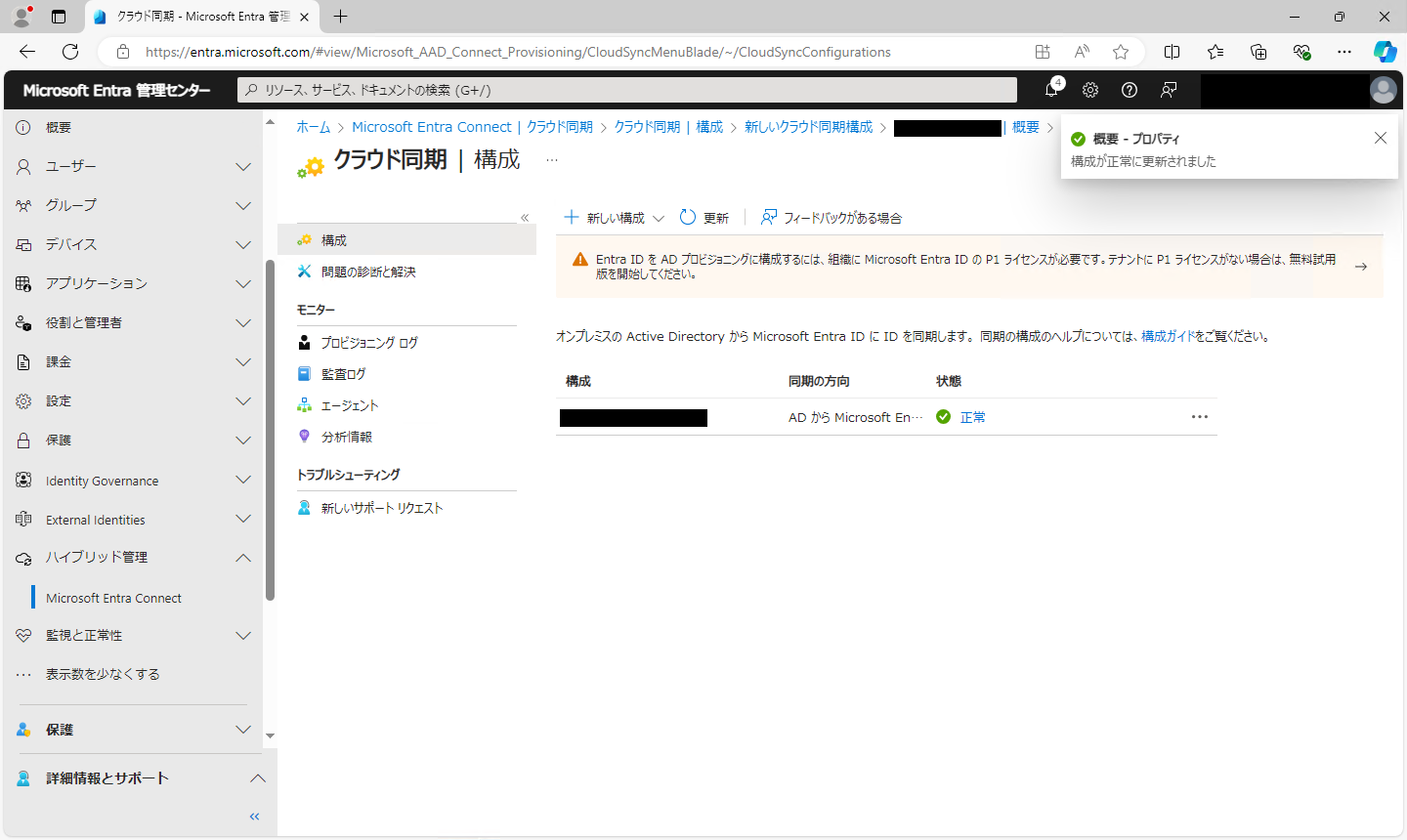The height and width of the screenshot is (840, 1407).
Task: Click the ellipsis beside the page title
Action: point(552,160)
